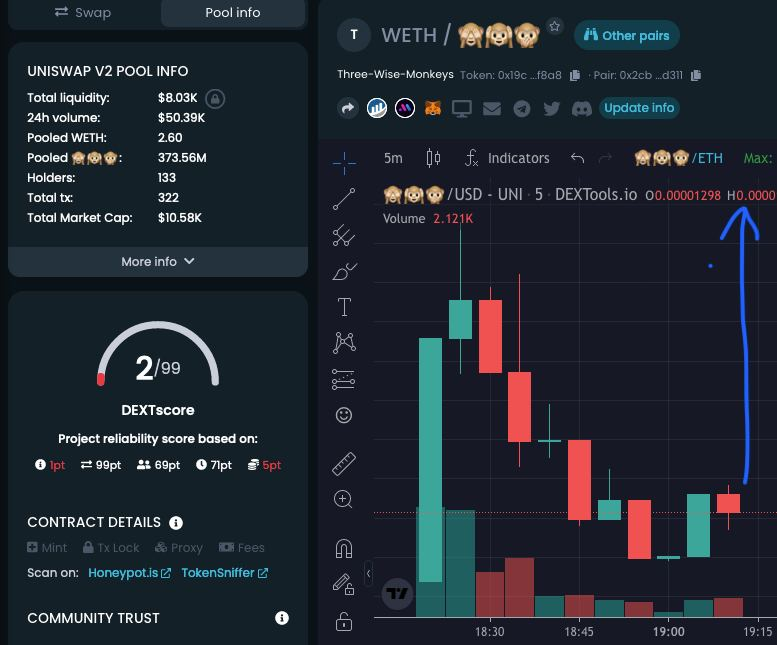The image size is (777, 645).
Task: Select the pitchfork drawing tool
Action: 344,235
